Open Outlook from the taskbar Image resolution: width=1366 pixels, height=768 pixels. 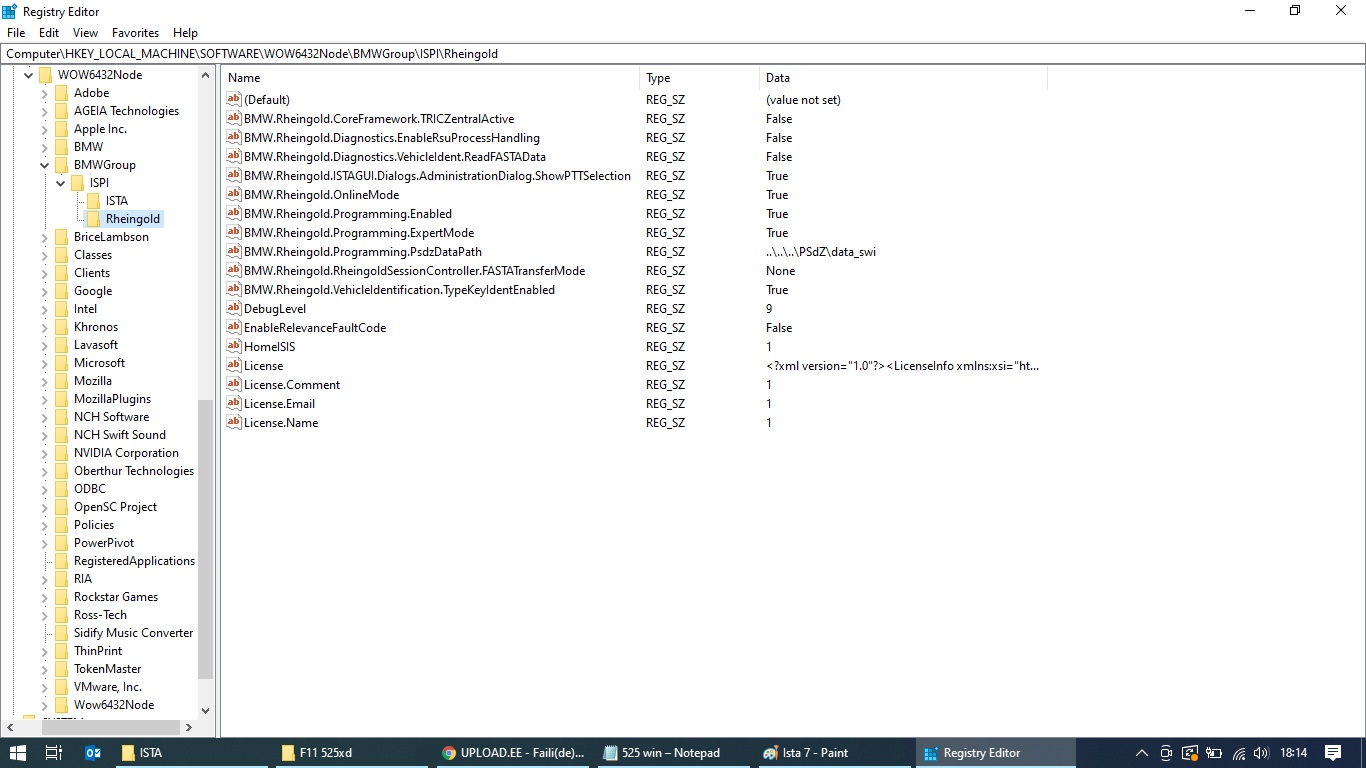pyautogui.click(x=93, y=753)
